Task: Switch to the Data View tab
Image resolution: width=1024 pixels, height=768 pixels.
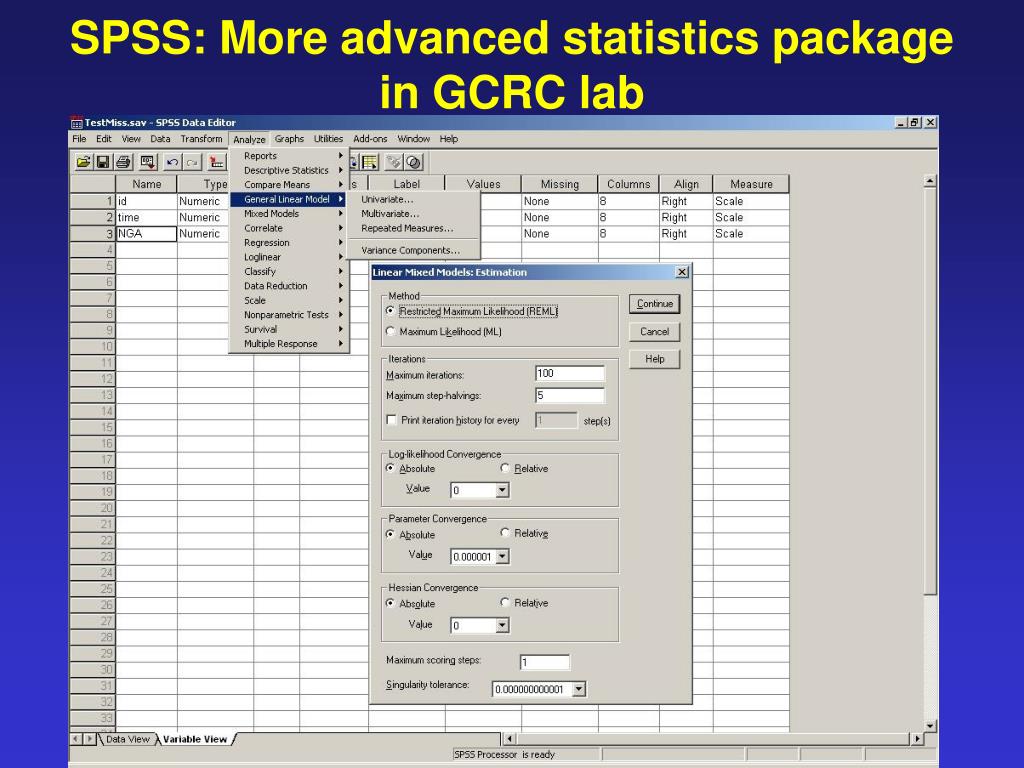Action: point(127,739)
